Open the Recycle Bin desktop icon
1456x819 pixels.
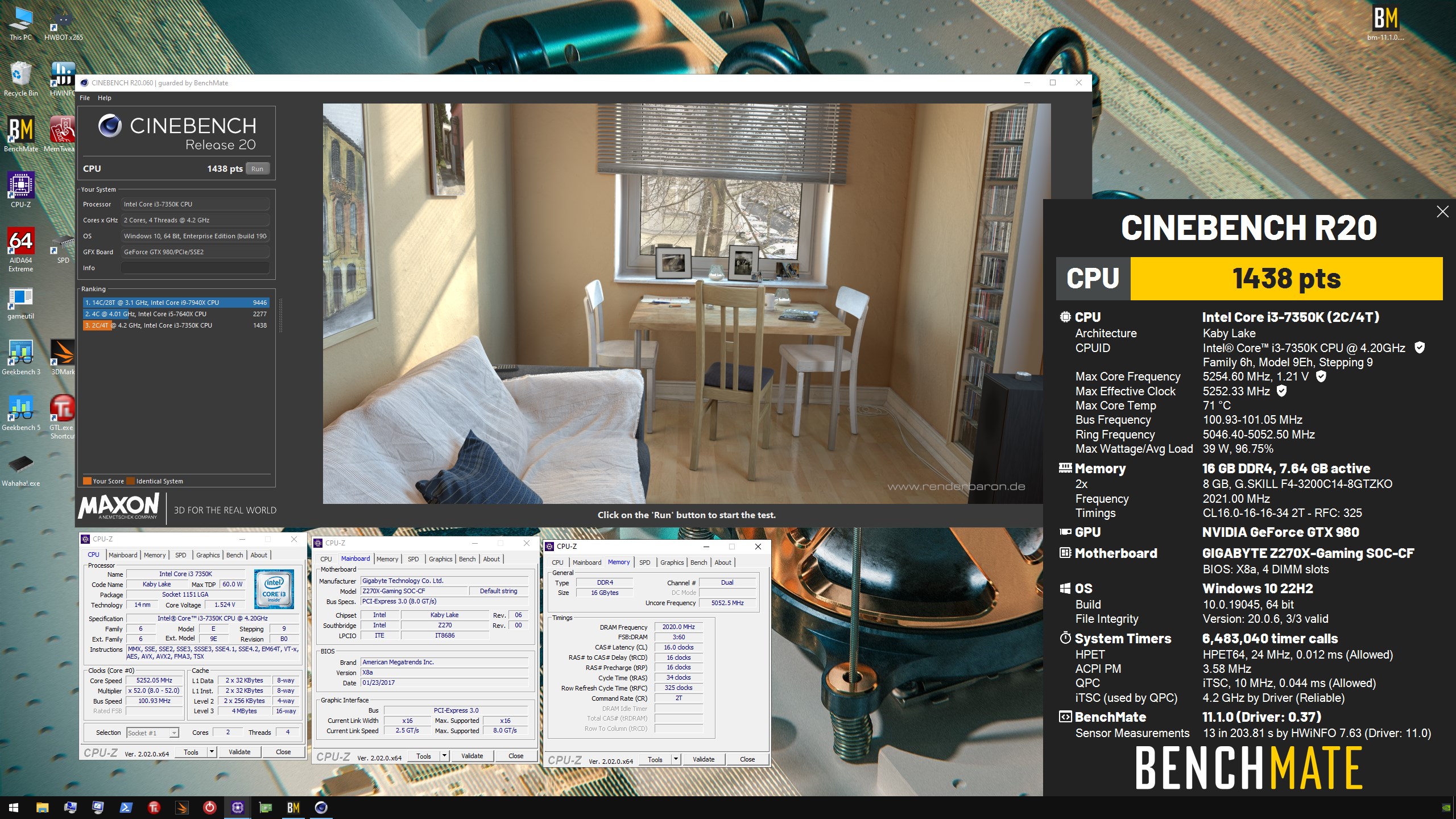coord(20,79)
